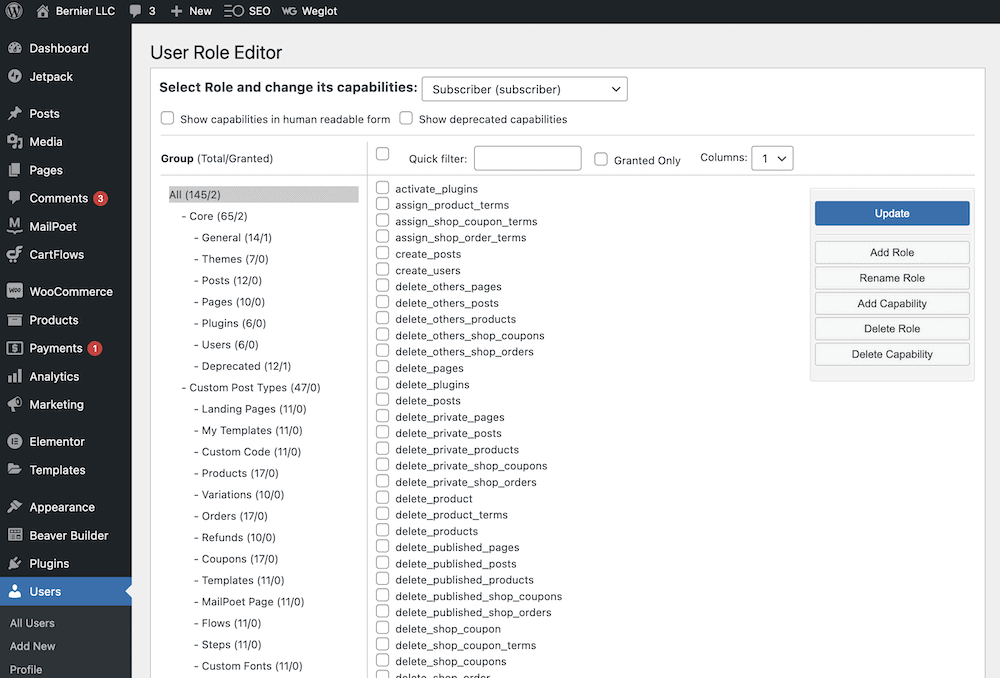Select the Themes (7/0) group
The height and width of the screenshot is (678, 1000).
tap(235, 259)
